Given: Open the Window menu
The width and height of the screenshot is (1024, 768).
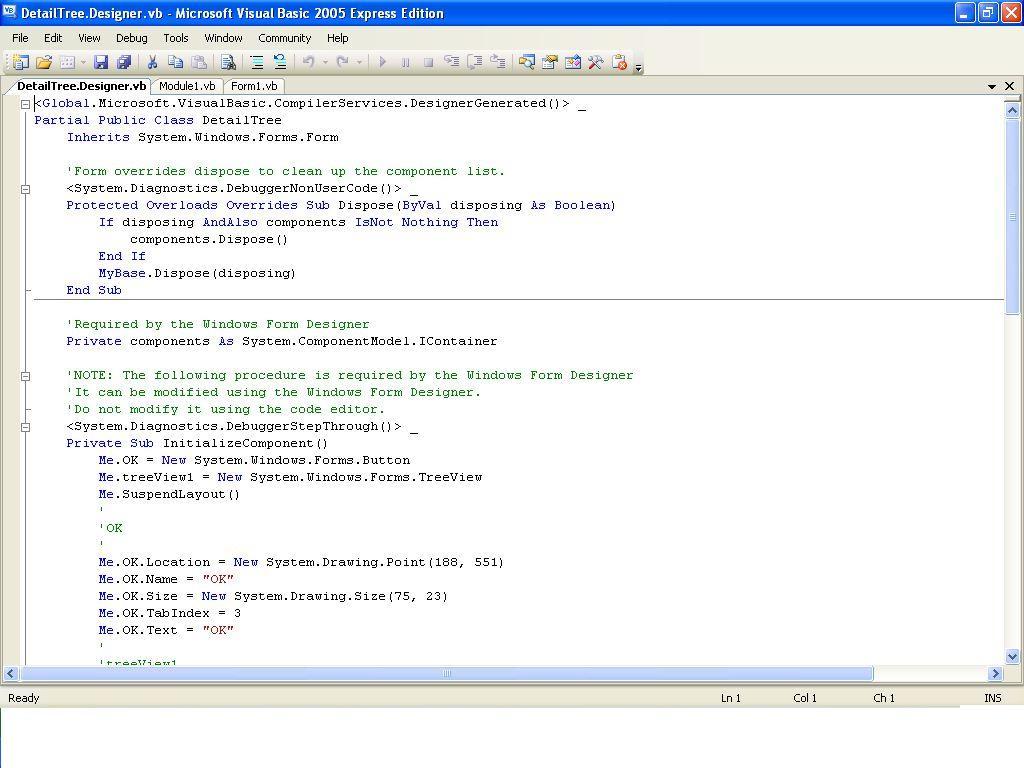Looking at the screenshot, I should coord(223,38).
